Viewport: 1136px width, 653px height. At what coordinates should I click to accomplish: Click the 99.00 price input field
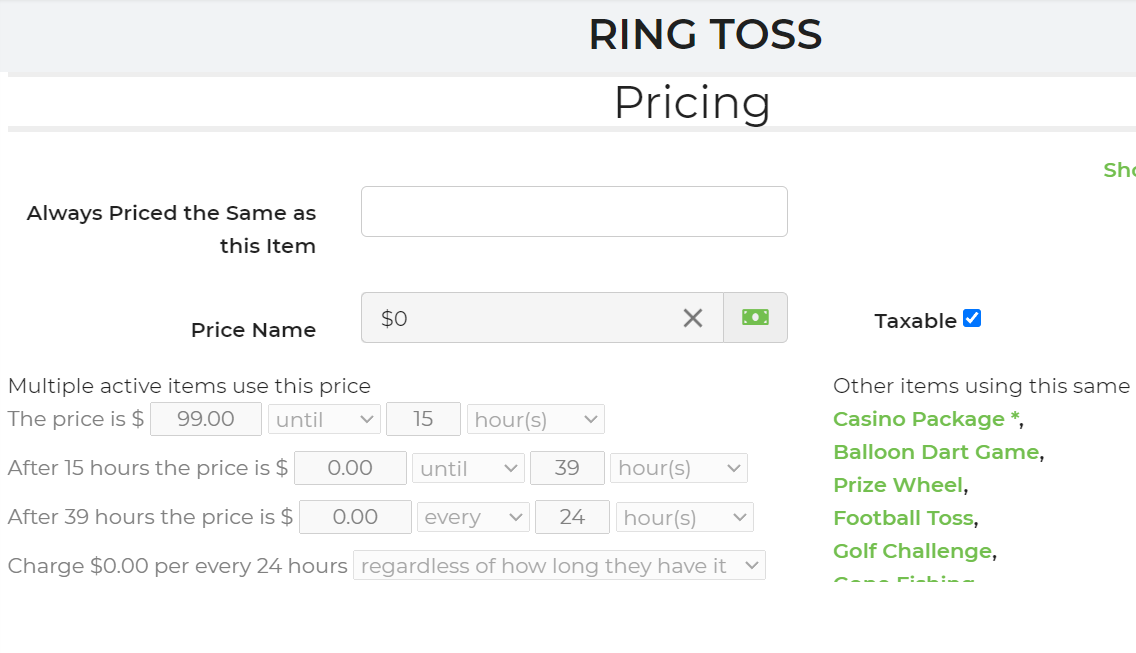[206, 419]
